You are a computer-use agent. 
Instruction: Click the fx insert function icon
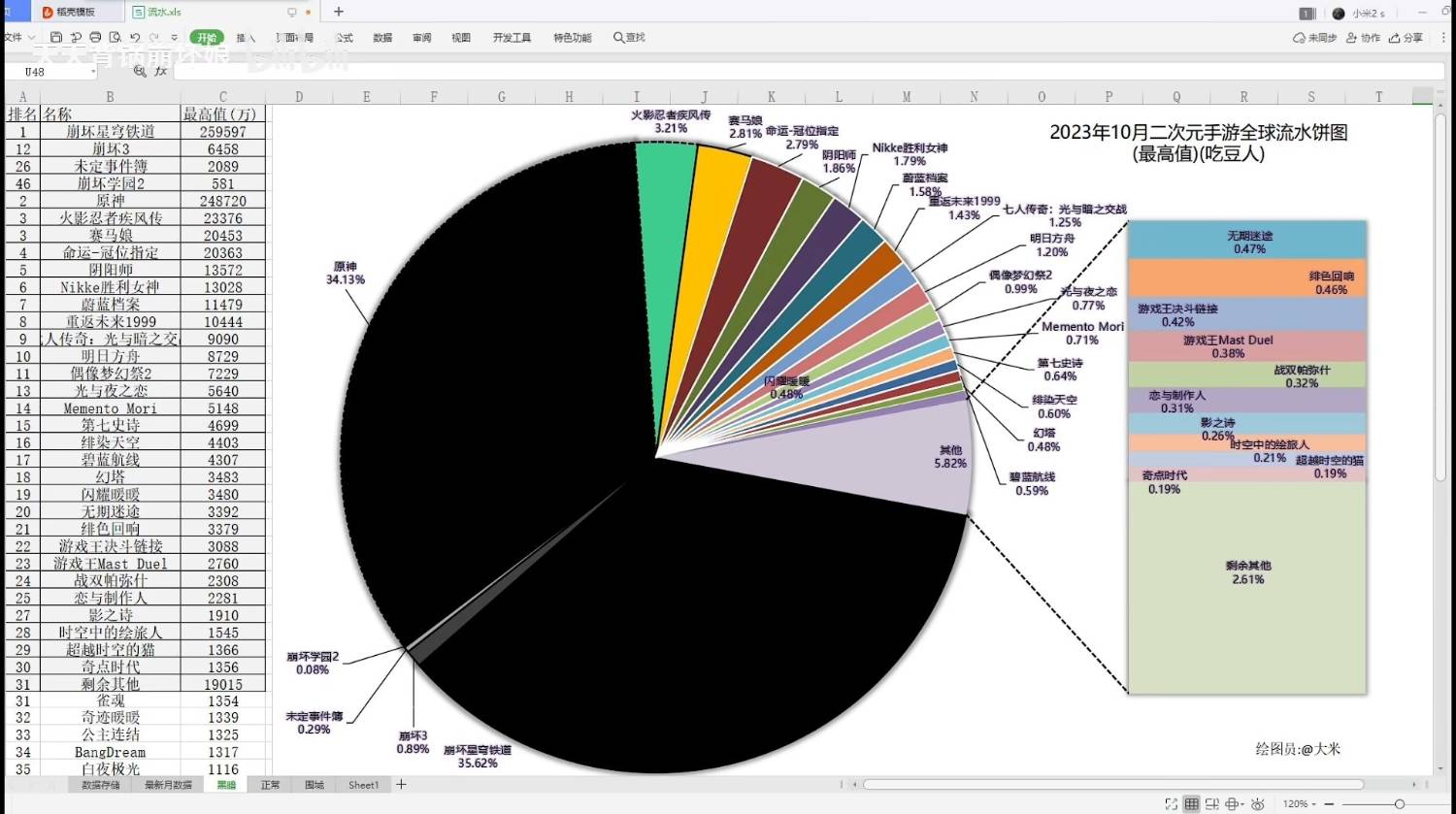160,71
